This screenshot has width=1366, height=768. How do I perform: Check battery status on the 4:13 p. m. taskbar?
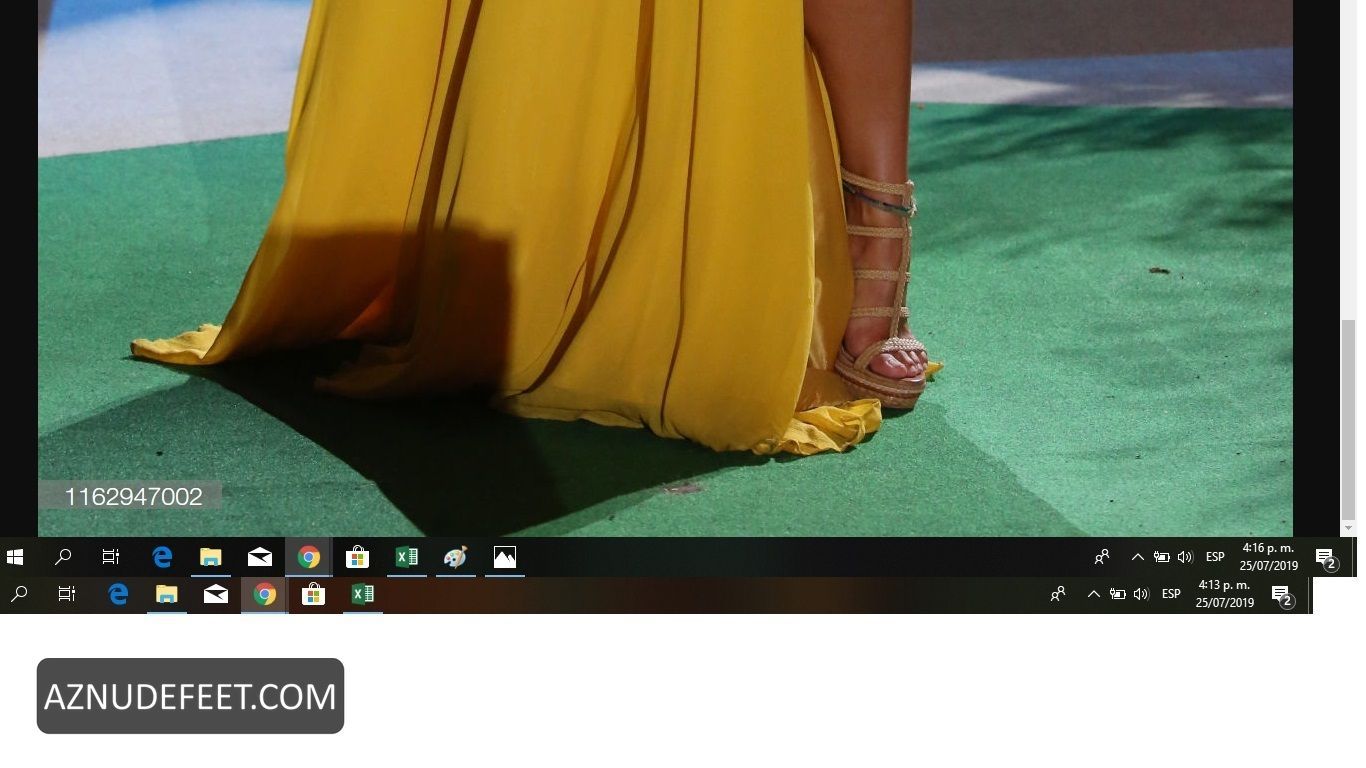point(1117,594)
